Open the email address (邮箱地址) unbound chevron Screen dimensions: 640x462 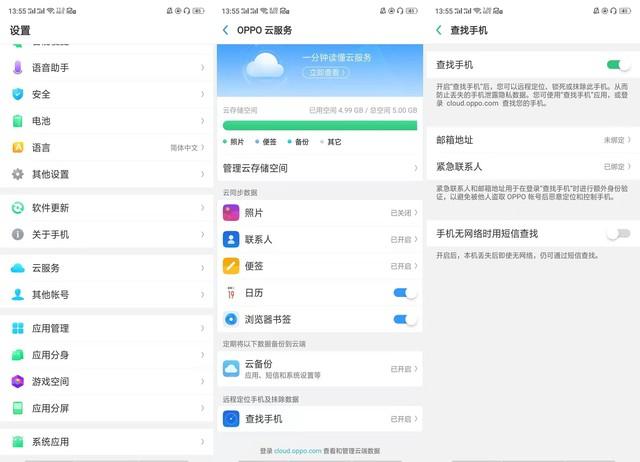coord(629,140)
